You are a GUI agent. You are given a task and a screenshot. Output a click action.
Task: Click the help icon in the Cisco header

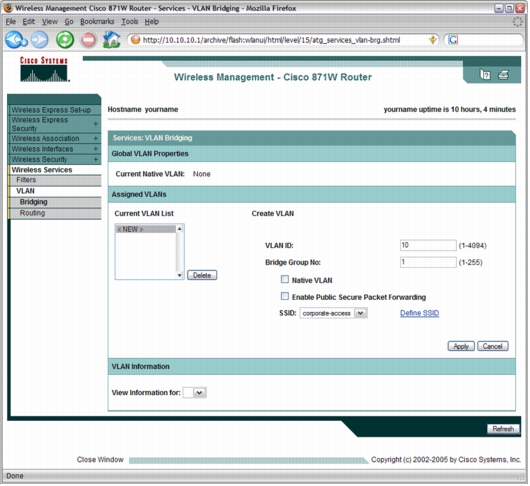coord(485,75)
